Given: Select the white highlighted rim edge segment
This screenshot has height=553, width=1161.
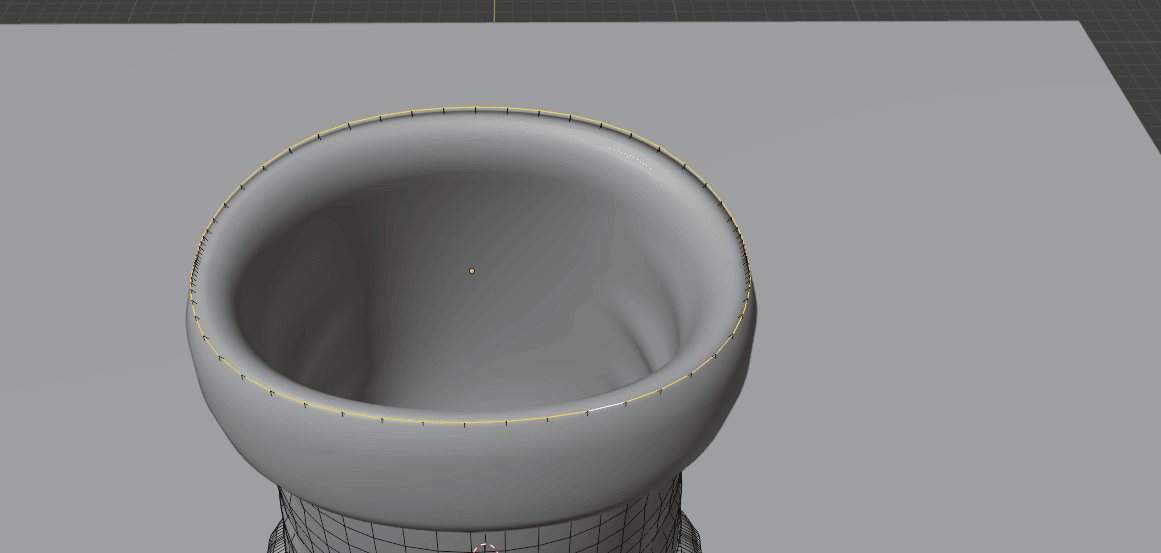Looking at the screenshot, I should (x=605, y=408).
